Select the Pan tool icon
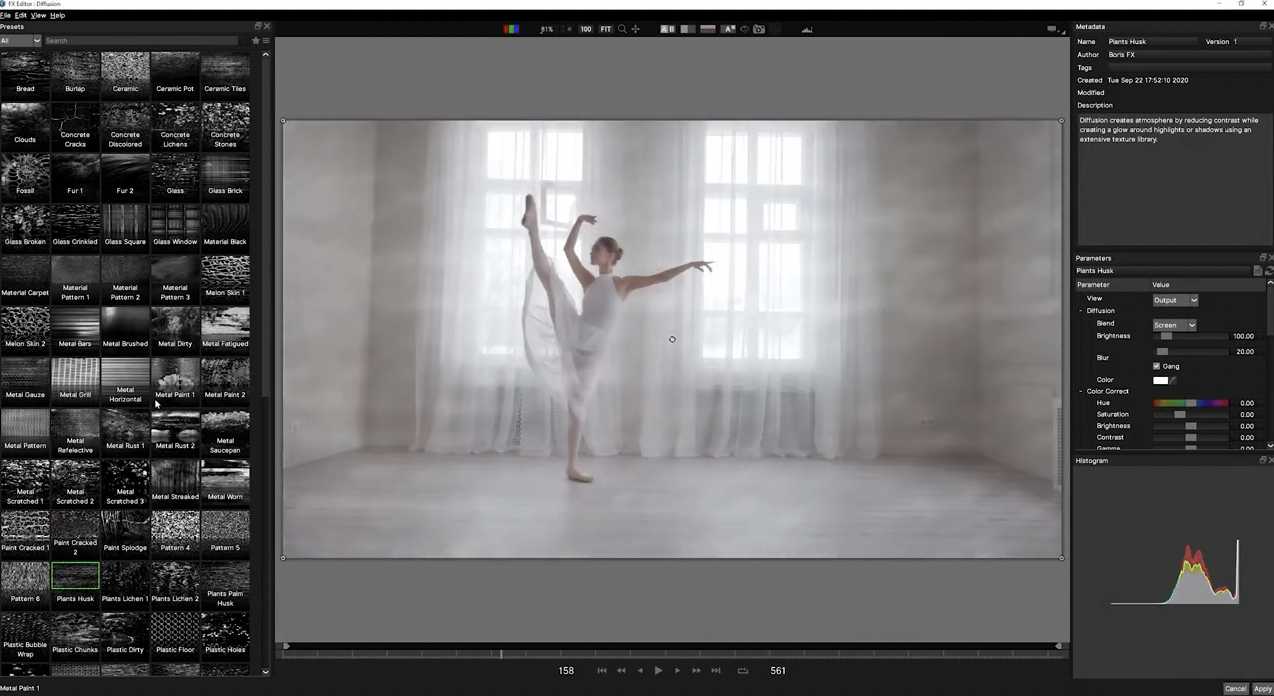The height and width of the screenshot is (696, 1274). 636,28
